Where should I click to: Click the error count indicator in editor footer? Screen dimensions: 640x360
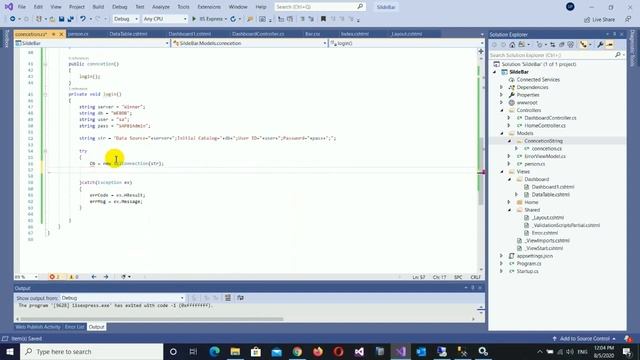55,277
